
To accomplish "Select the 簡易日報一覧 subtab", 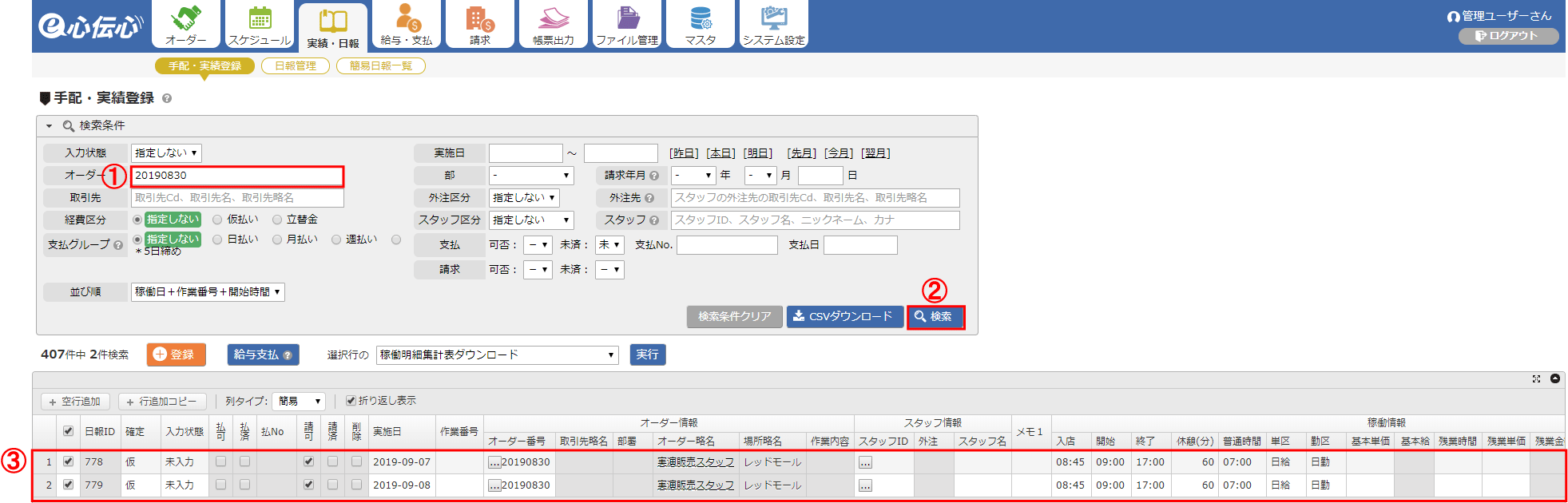I will (381, 65).
